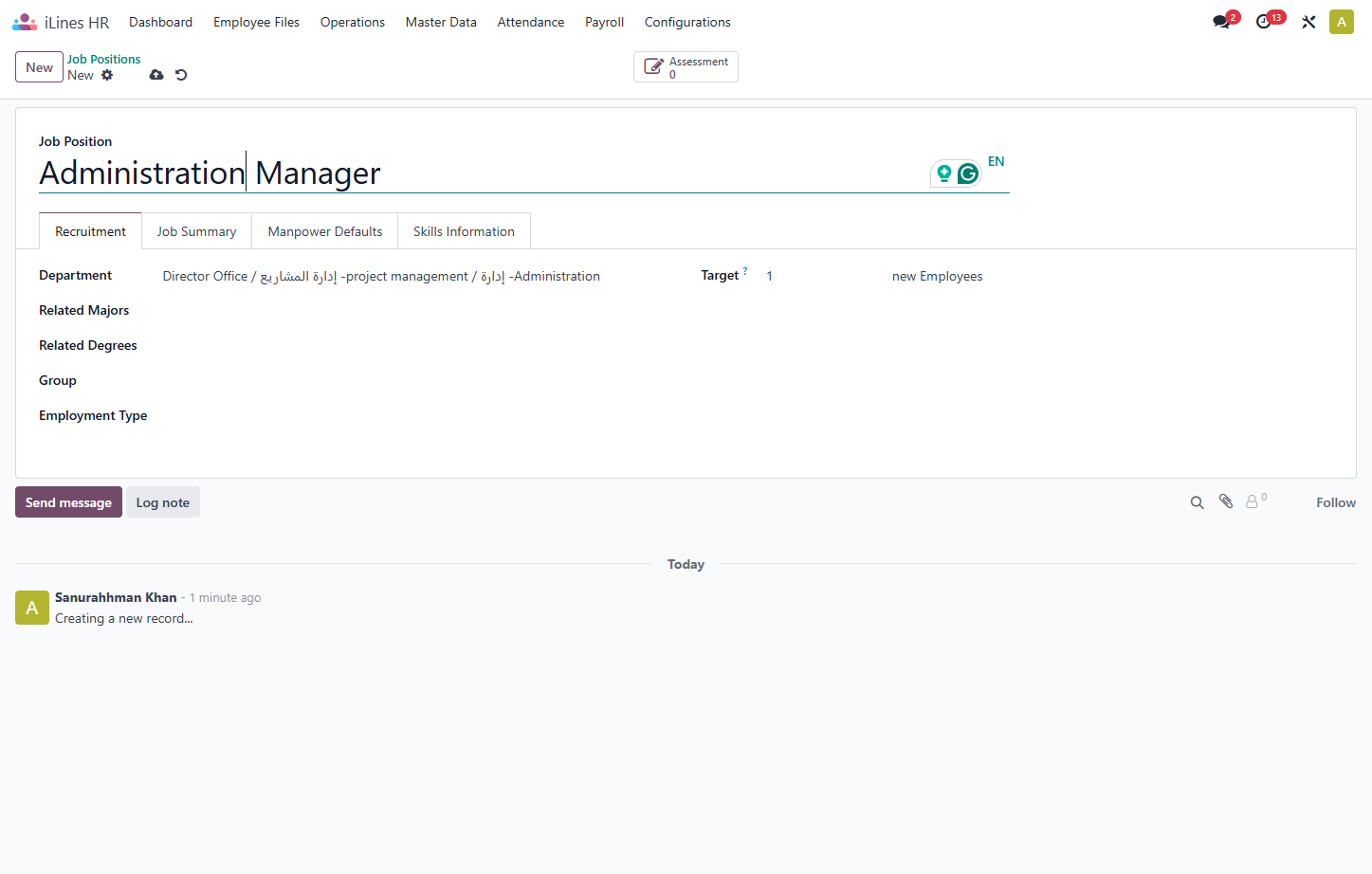Open the Dashboard menu
This screenshot has height=874, width=1372.
(x=161, y=22)
